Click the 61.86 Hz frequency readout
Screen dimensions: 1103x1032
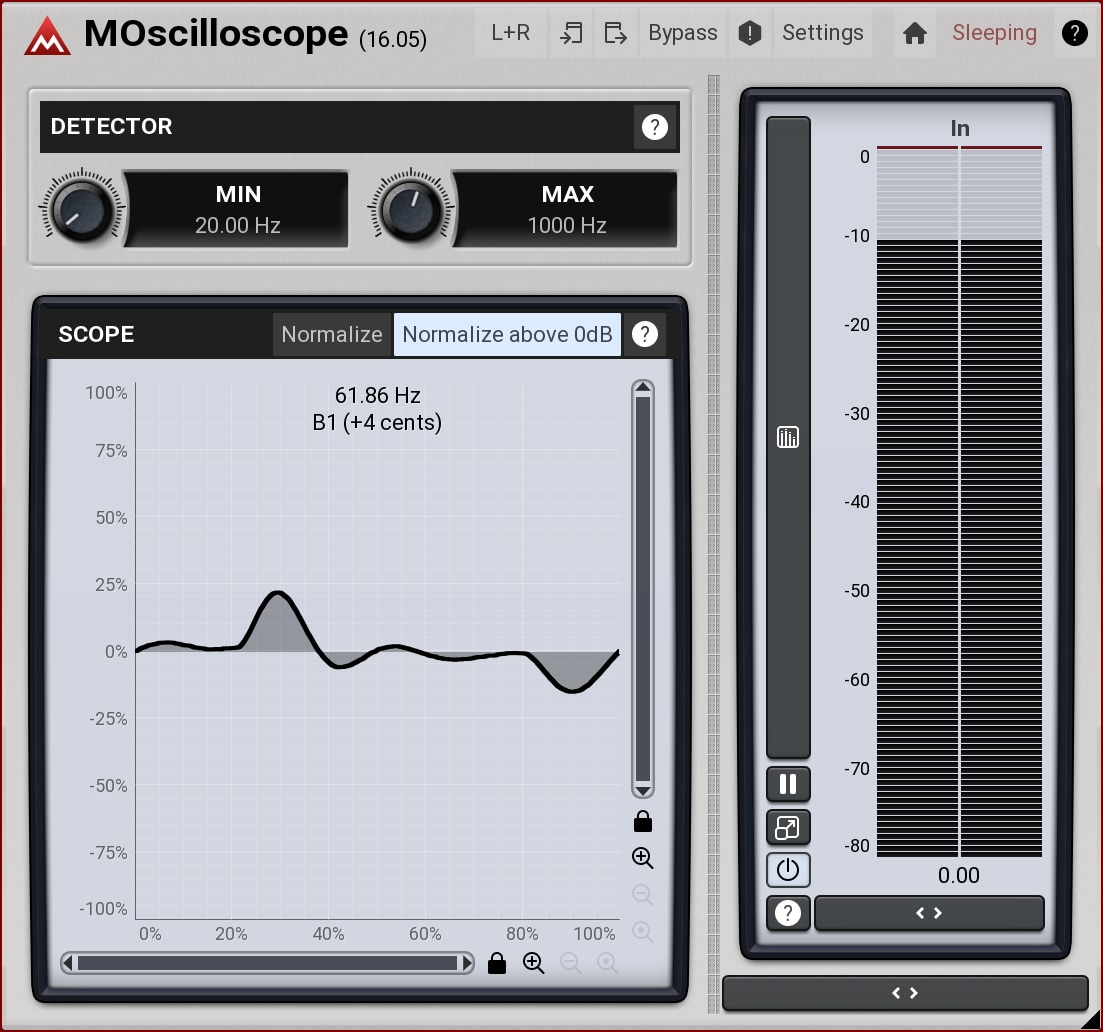click(377, 395)
